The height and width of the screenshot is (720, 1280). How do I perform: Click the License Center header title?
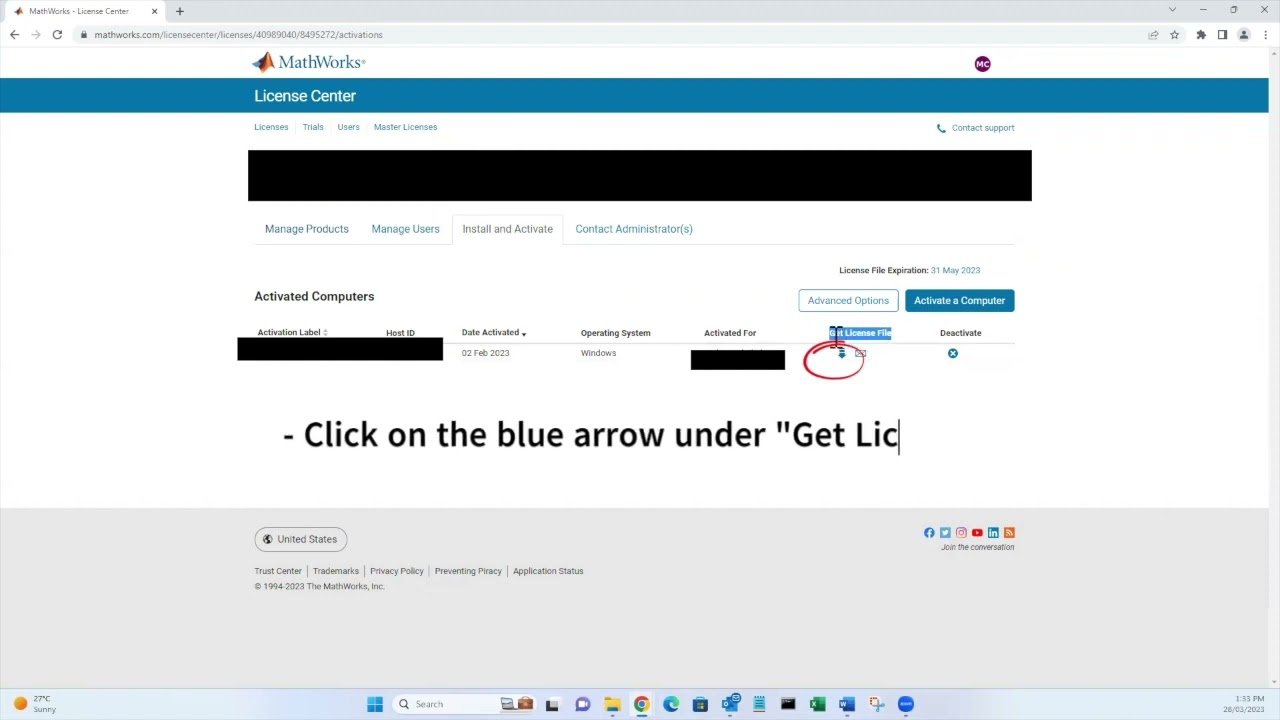[x=305, y=96]
